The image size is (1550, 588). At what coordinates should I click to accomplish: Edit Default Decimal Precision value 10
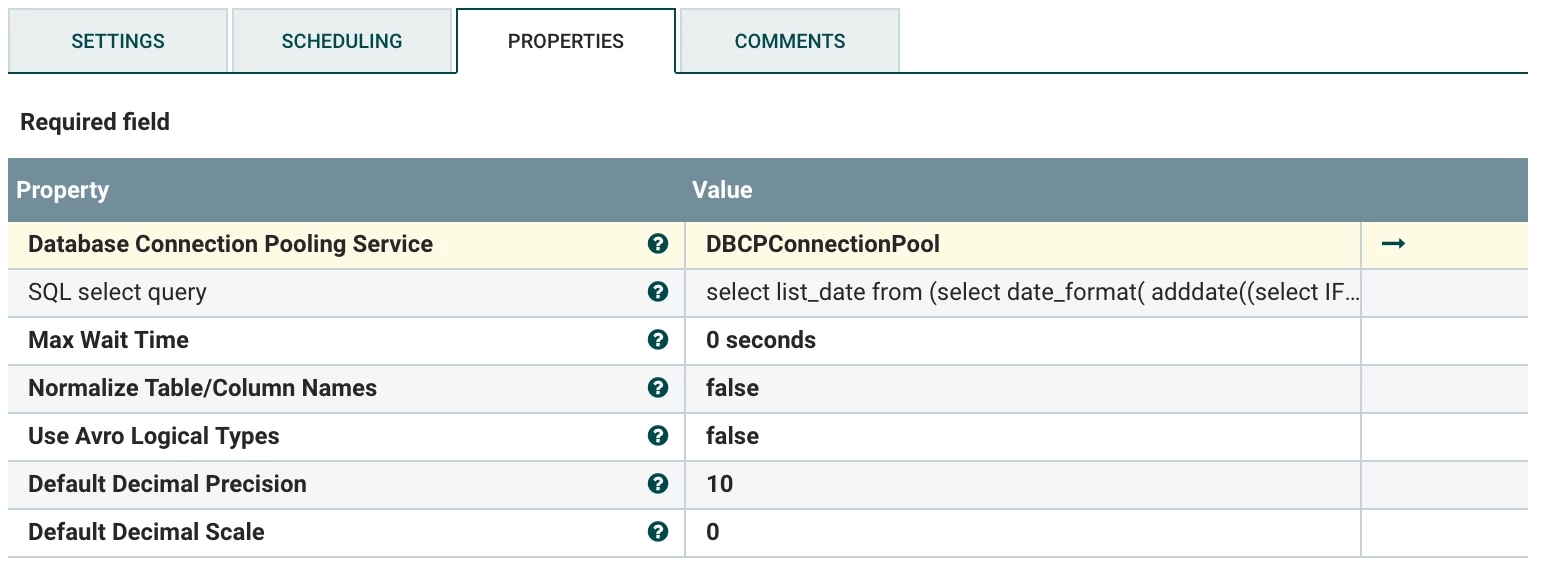pyautogui.click(x=1023, y=484)
